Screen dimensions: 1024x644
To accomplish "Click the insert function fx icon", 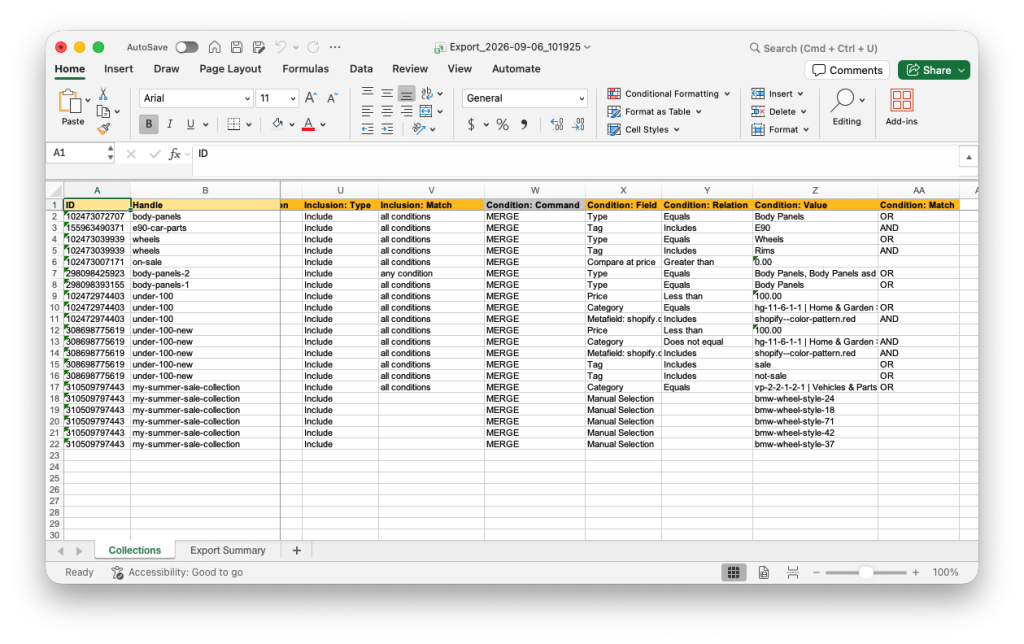I will coord(174,153).
